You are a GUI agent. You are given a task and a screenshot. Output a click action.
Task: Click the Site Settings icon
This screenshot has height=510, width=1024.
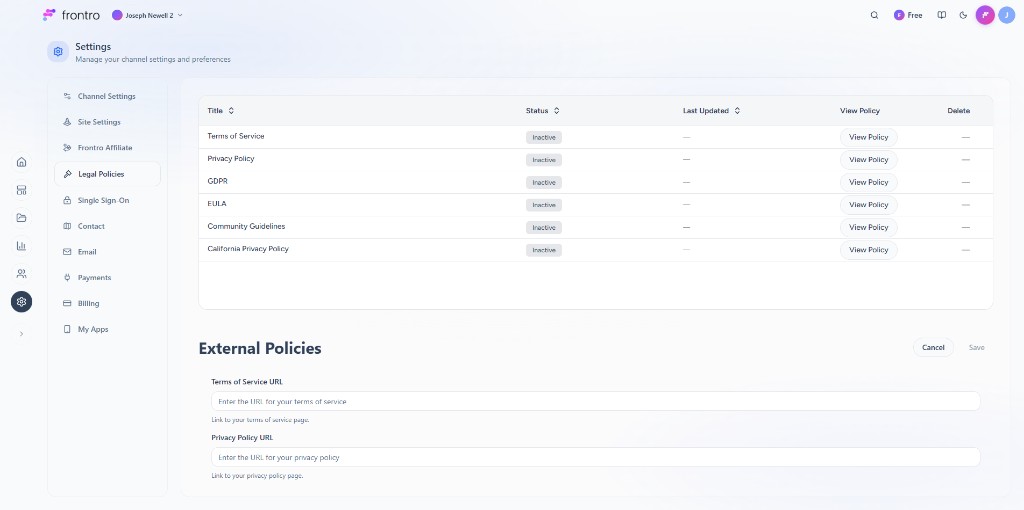[x=67, y=122]
